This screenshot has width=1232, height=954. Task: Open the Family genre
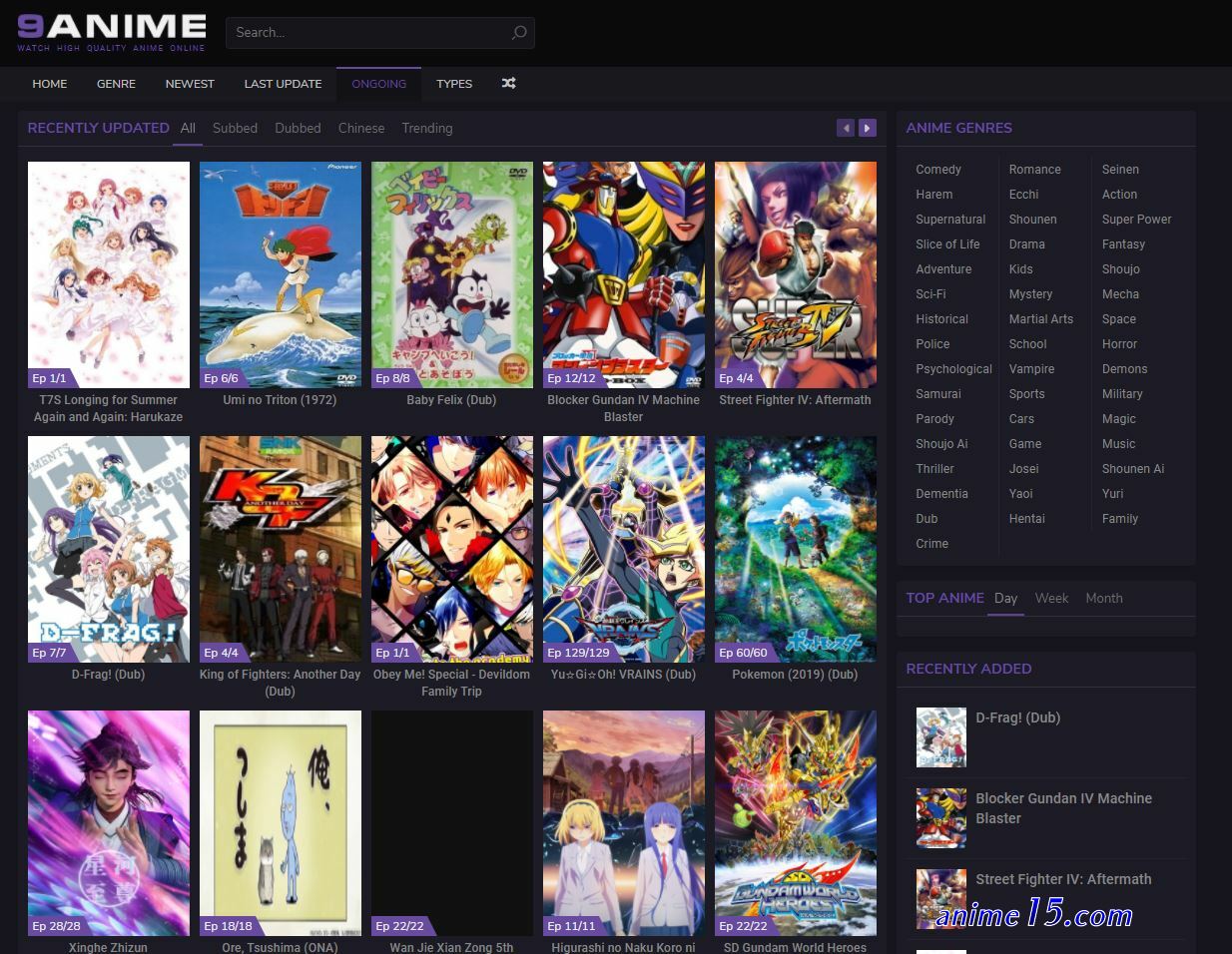point(1119,519)
